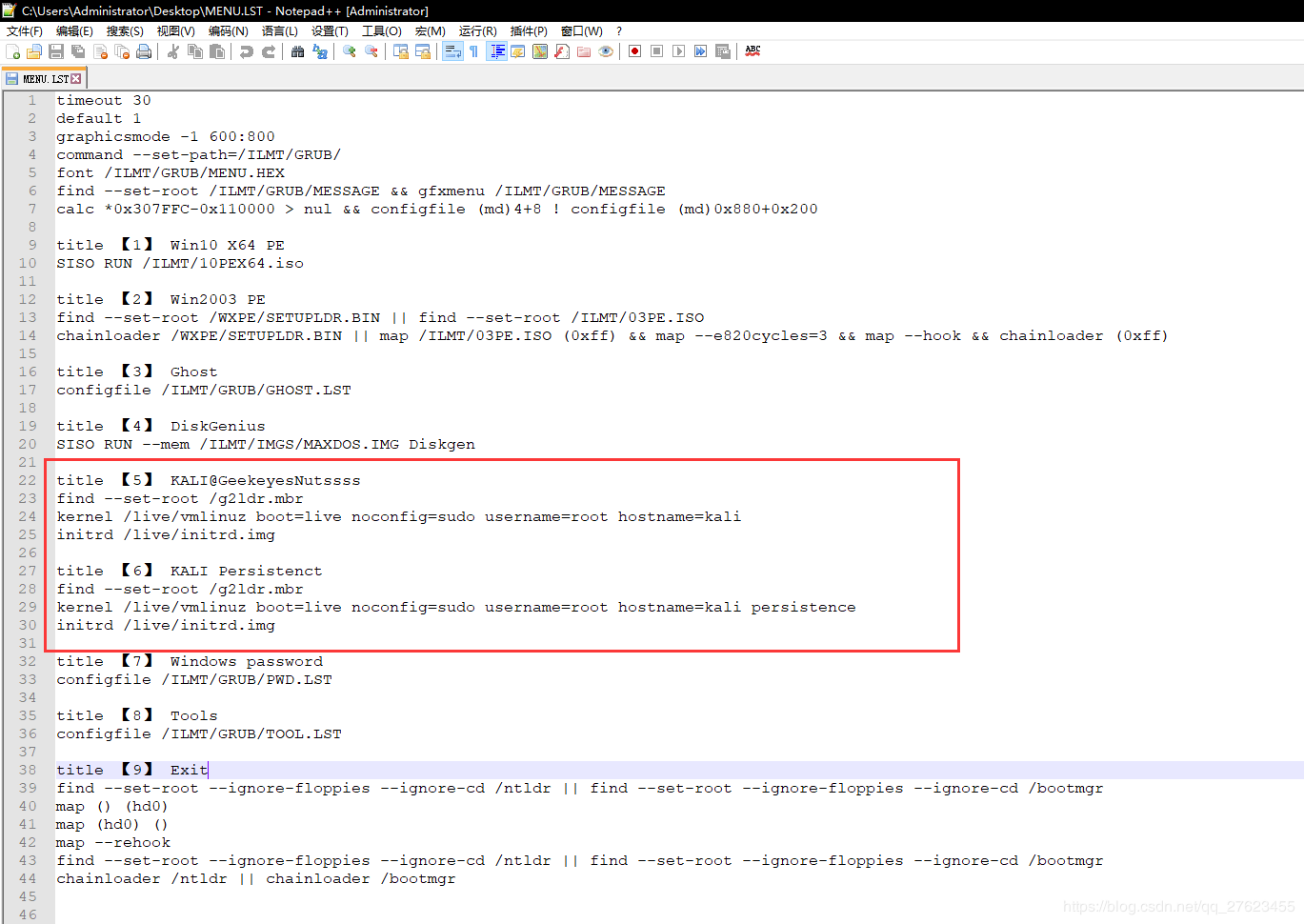This screenshot has width=1304, height=924.
Task: Open the user-defined language dialog icon
Action: click(x=518, y=51)
